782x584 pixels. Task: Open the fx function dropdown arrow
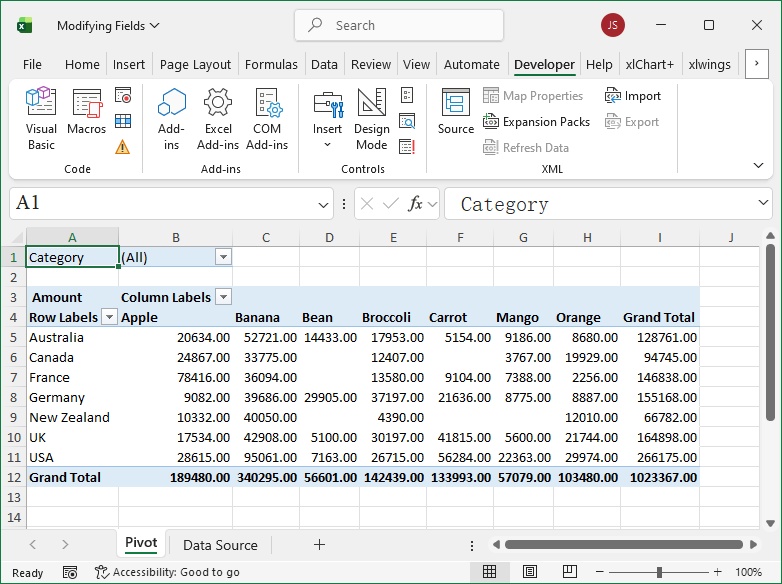tap(432, 204)
